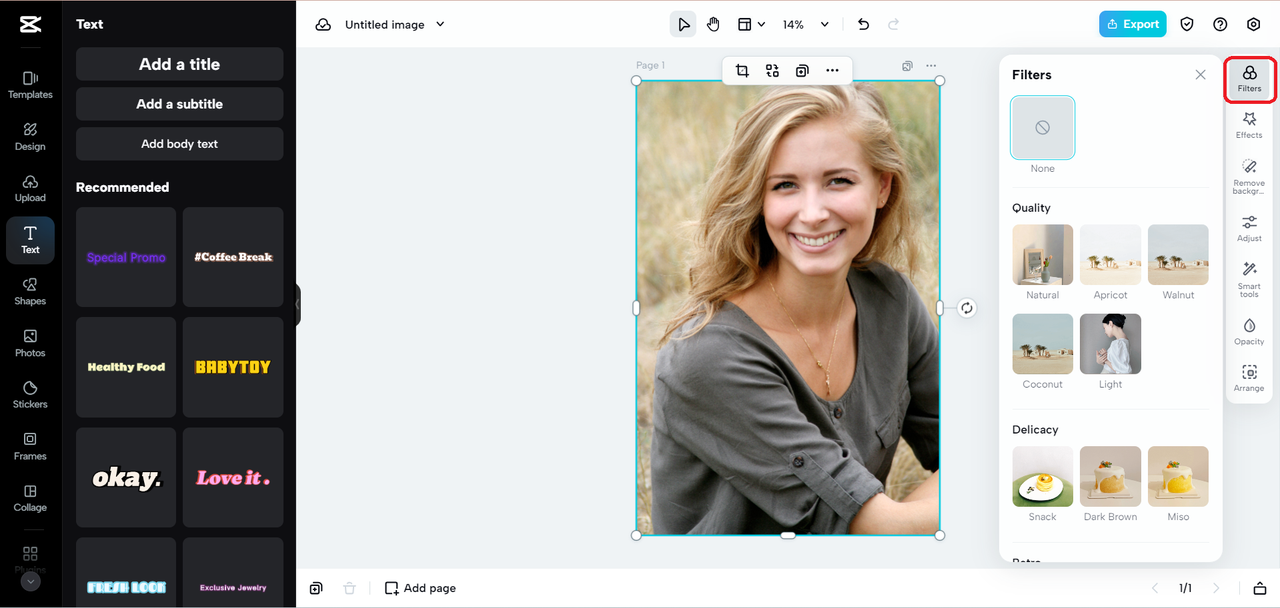Open the shield privacy icon

tap(1187, 24)
